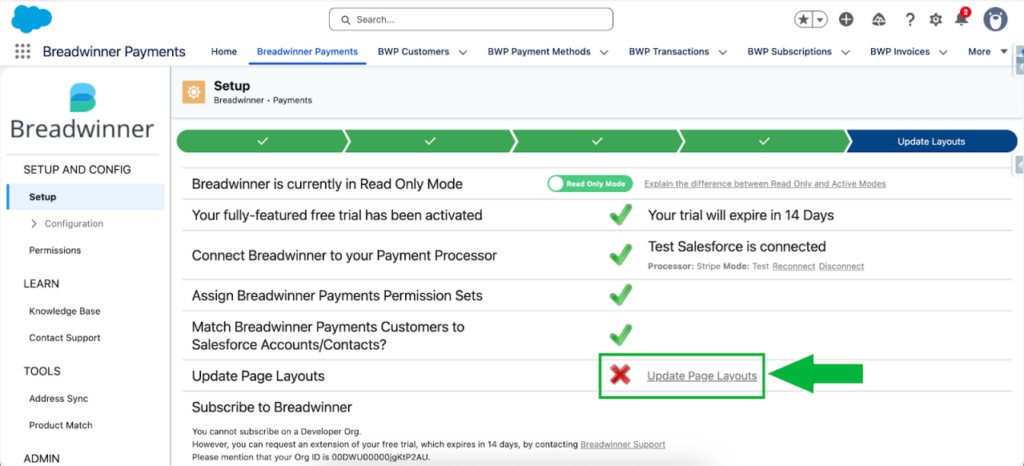Image resolution: width=1024 pixels, height=466 pixels.
Task: Switch to the BWP Payment Methods tab
Action: click(x=539, y=52)
